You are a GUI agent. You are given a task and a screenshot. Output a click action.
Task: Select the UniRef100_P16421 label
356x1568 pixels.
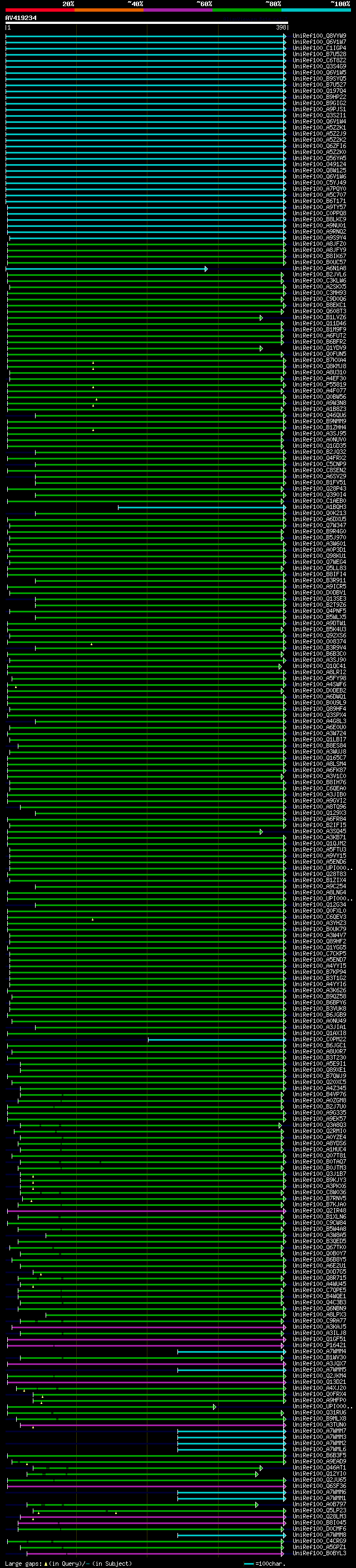click(319, 1344)
